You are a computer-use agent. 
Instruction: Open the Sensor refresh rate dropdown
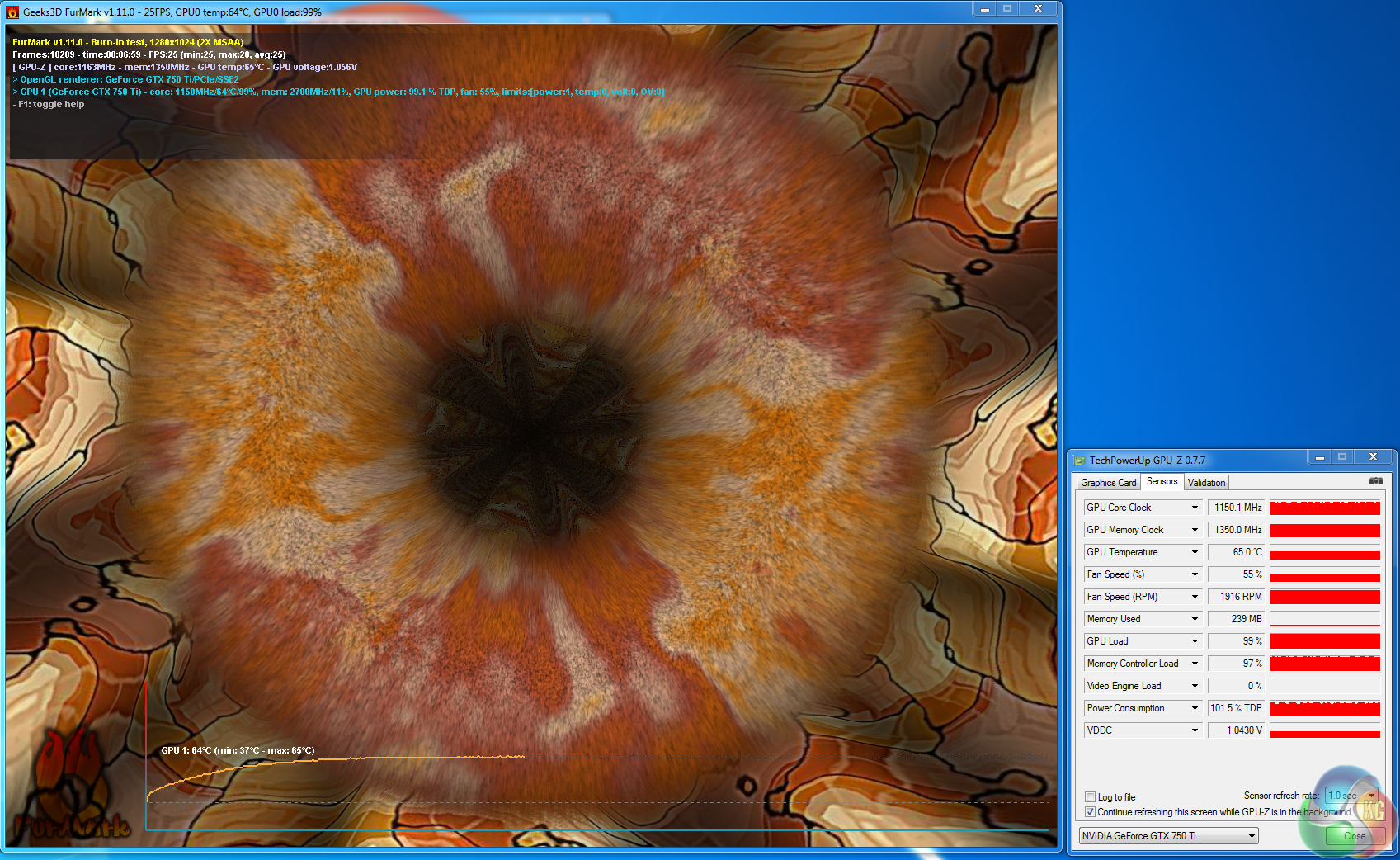(1371, 796)
